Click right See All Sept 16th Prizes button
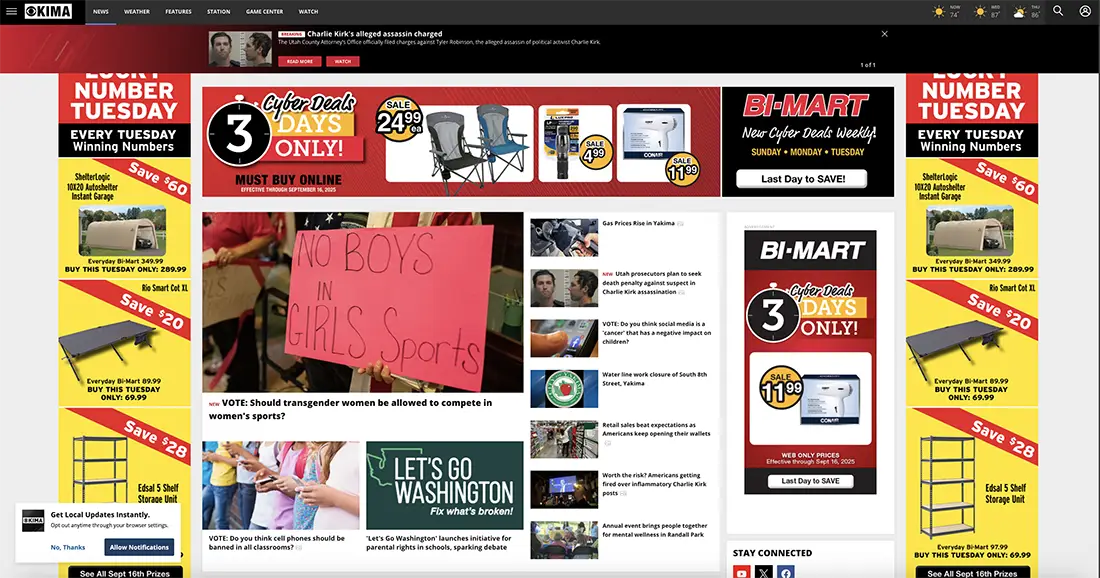Screen dimensions: 1100x578 click(x=972, y=573)
